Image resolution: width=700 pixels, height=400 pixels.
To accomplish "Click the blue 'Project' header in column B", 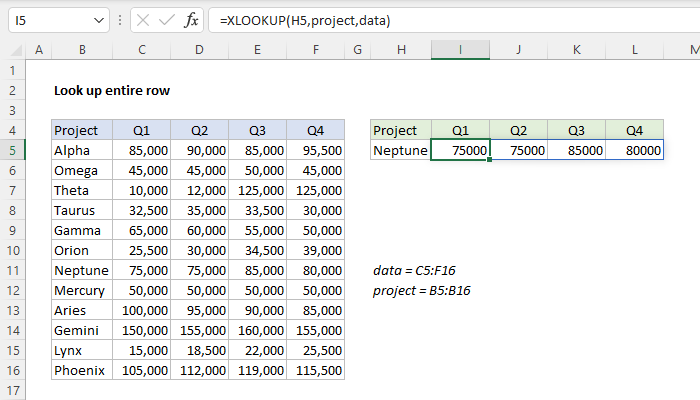I will pos(82,130).
